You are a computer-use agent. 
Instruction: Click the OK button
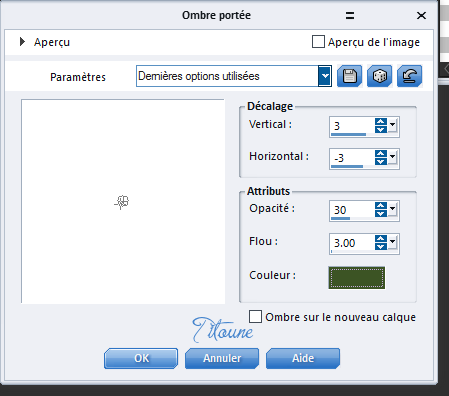coord(141,358)
